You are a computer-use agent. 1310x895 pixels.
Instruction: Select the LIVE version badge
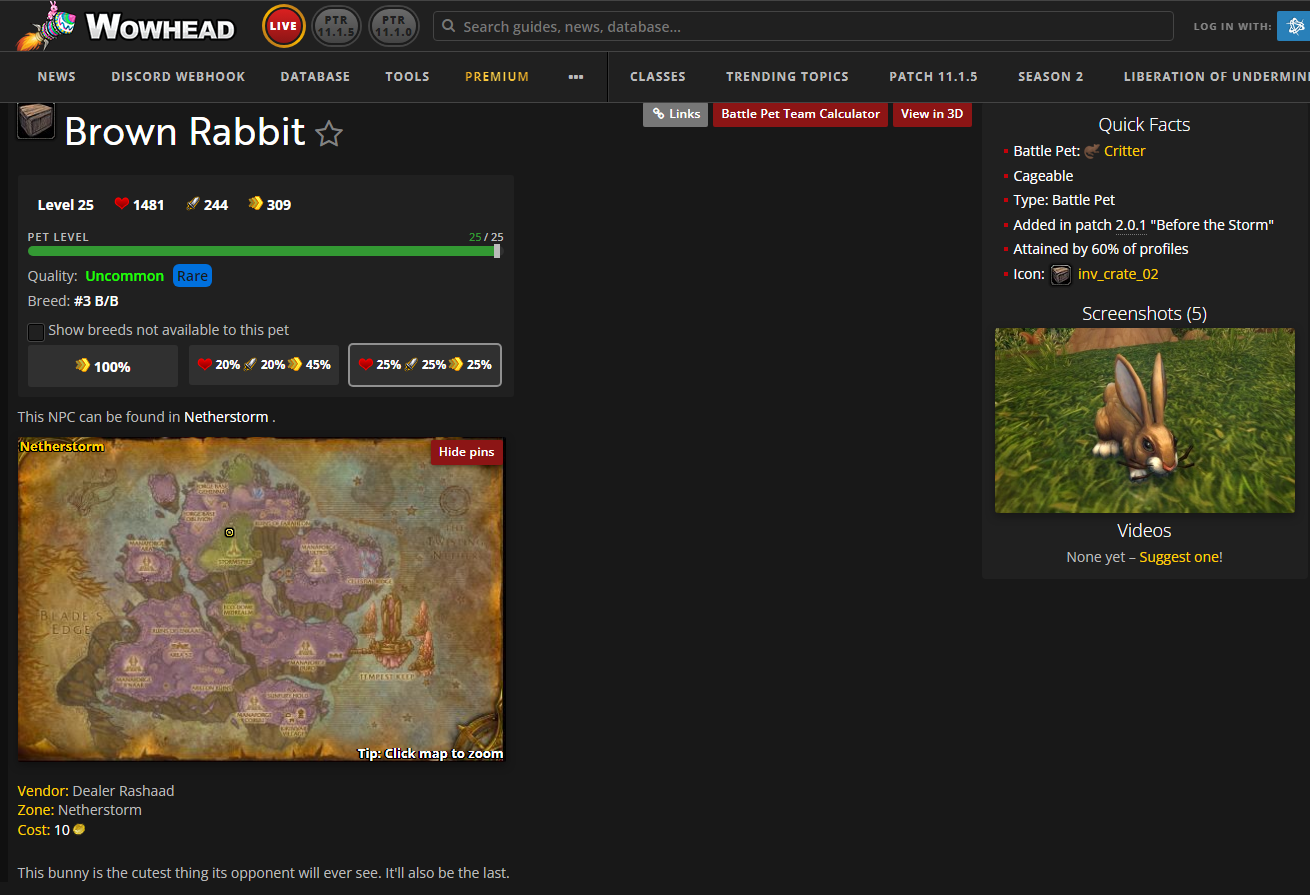click(284, 26)
